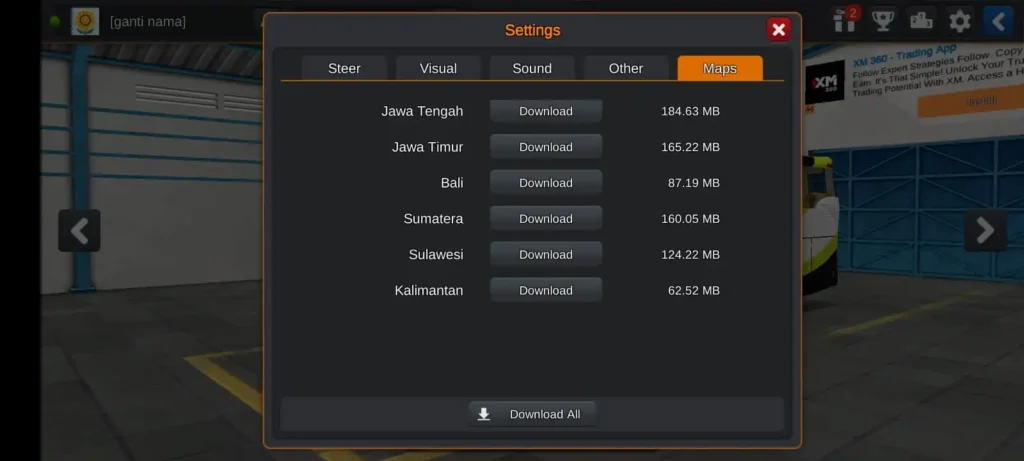Viewport: 1024px width, 461px height.
Task: Open the gift rewards icon with badge
Action: (x=844, y=20)
